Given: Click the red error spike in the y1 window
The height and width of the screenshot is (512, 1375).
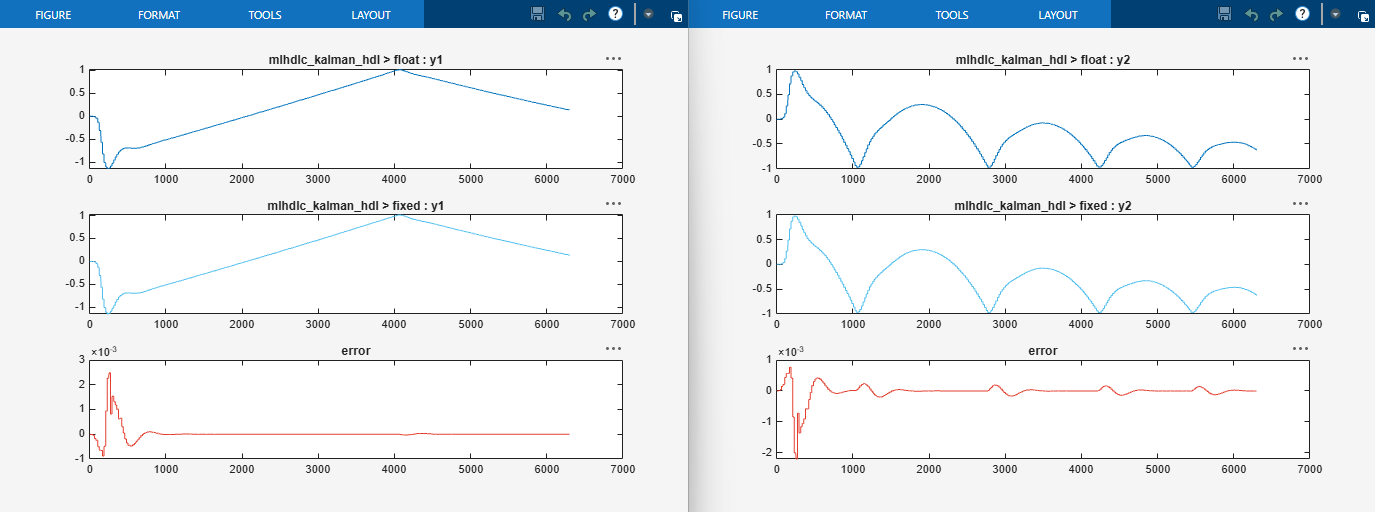Looking at the screenshot, I should click(109, 374).
